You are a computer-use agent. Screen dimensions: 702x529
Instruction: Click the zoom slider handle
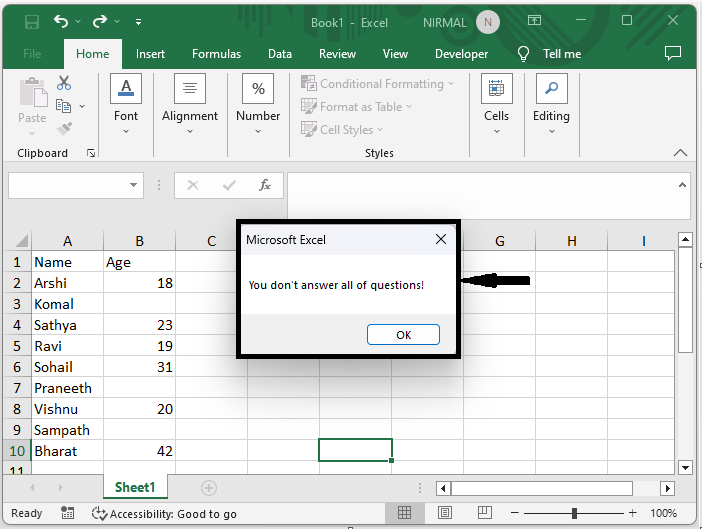tap(574, 513)
